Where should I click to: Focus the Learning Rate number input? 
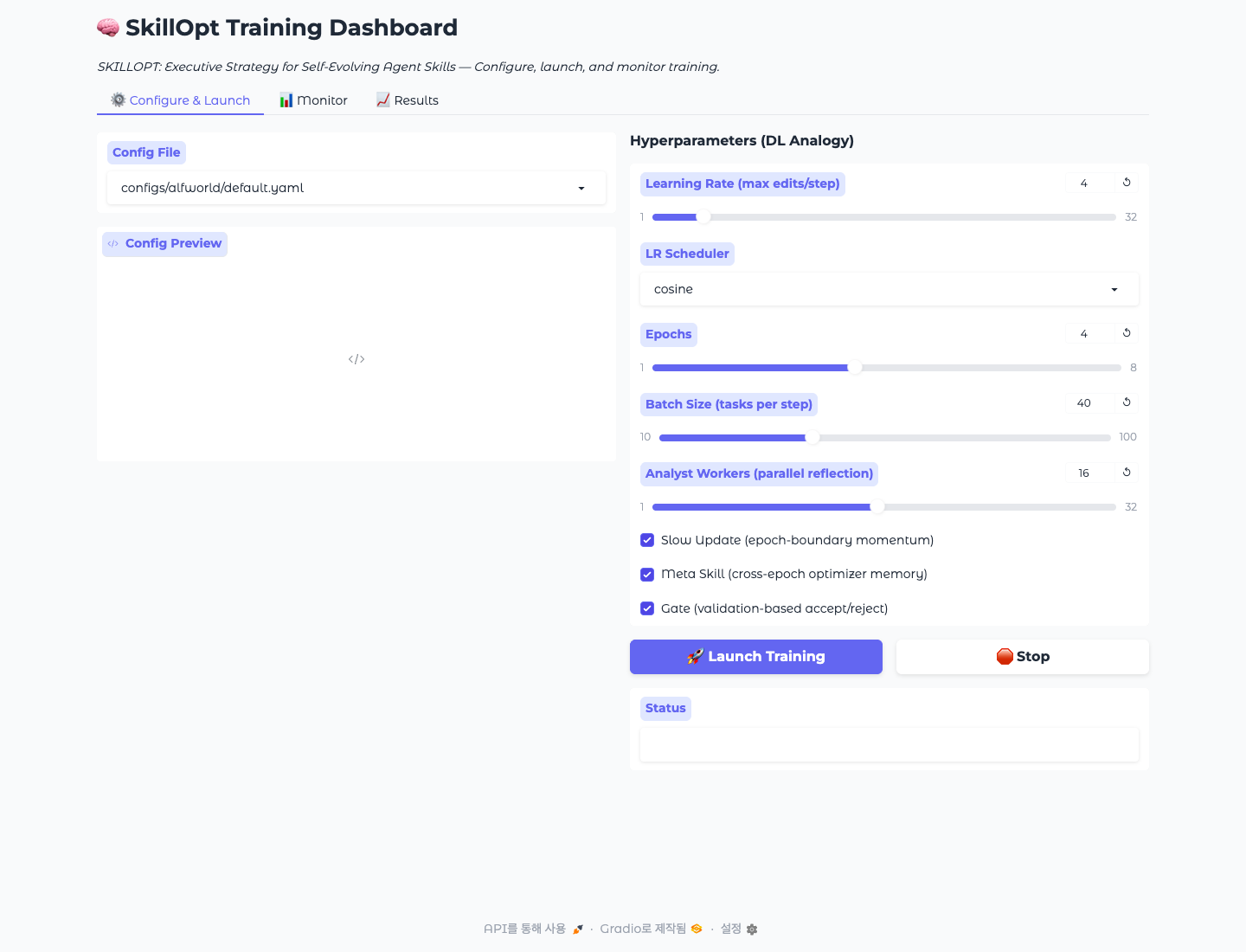1091,183
